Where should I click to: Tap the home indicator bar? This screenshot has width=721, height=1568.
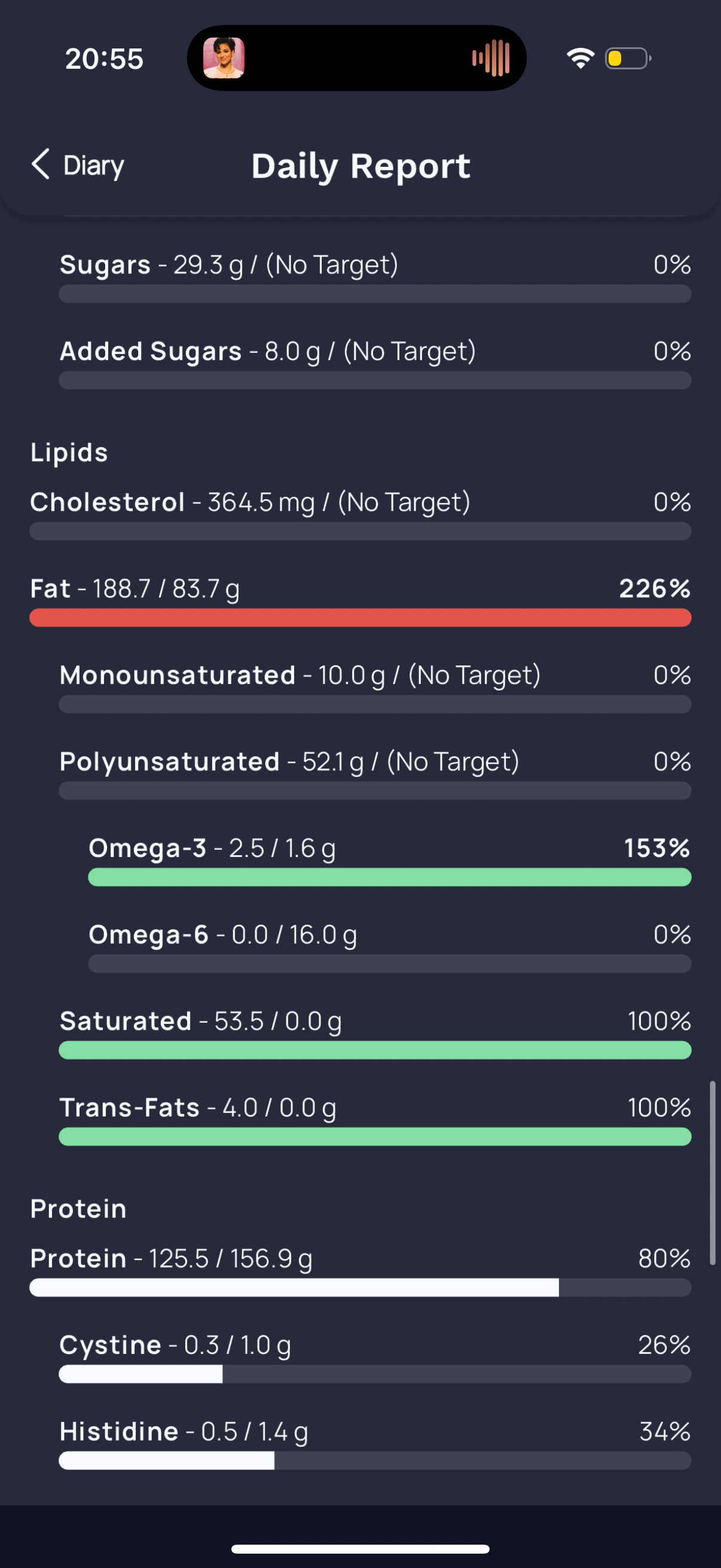pyautogui.click(x=360, y=1548)
